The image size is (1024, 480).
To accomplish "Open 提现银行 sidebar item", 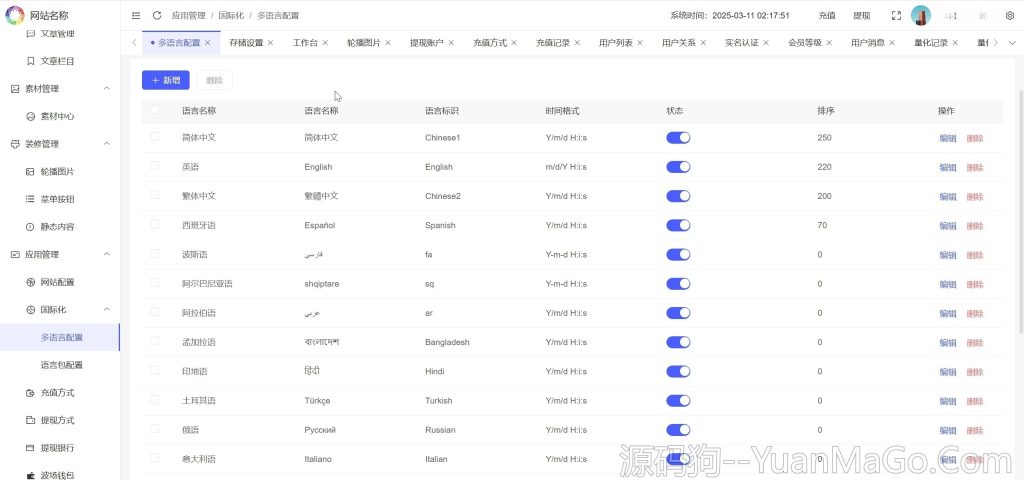I will coord(57,448).
